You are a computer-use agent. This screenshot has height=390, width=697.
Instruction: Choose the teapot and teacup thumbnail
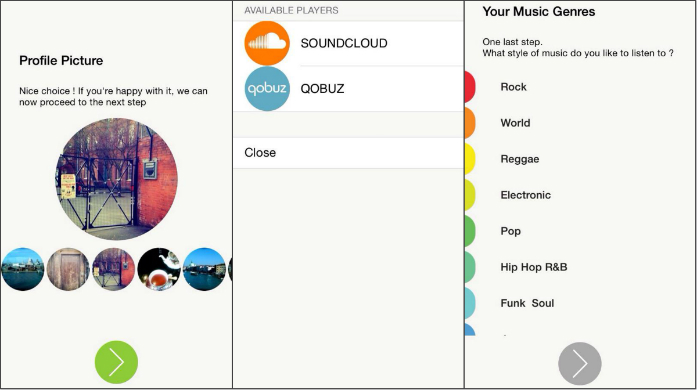(x=159, y=269)
